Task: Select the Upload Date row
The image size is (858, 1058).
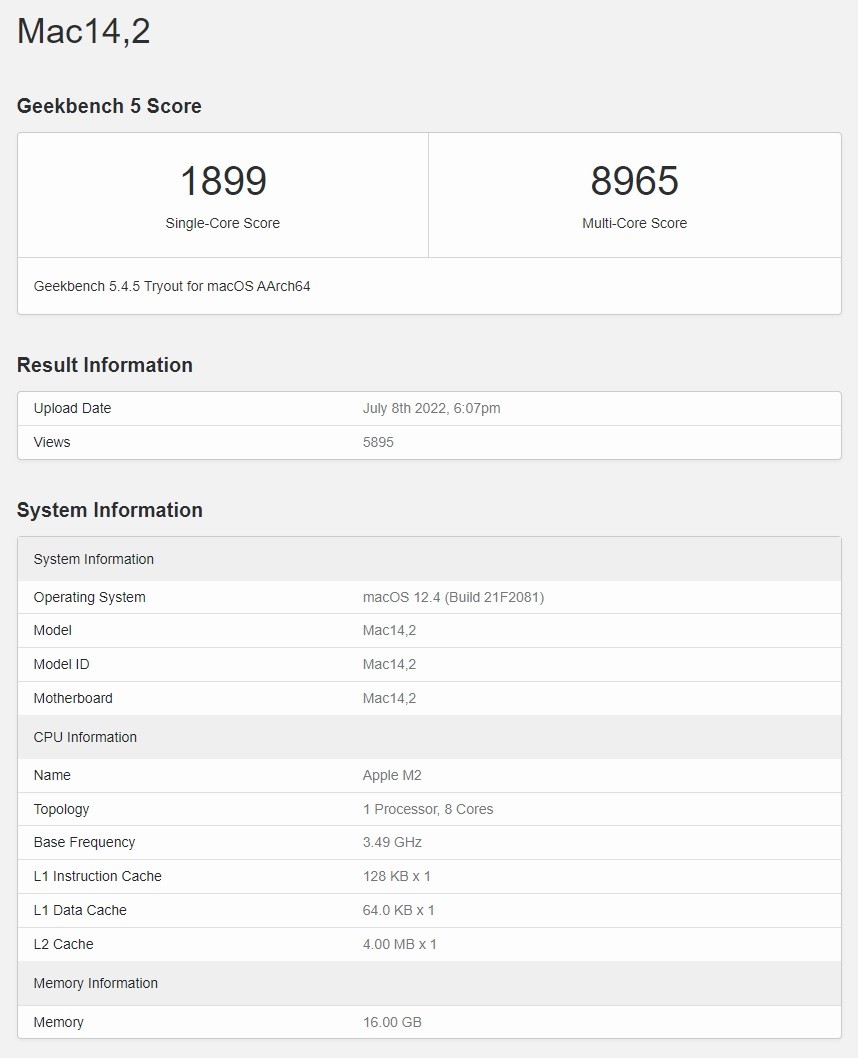Action: coord(72,408)
